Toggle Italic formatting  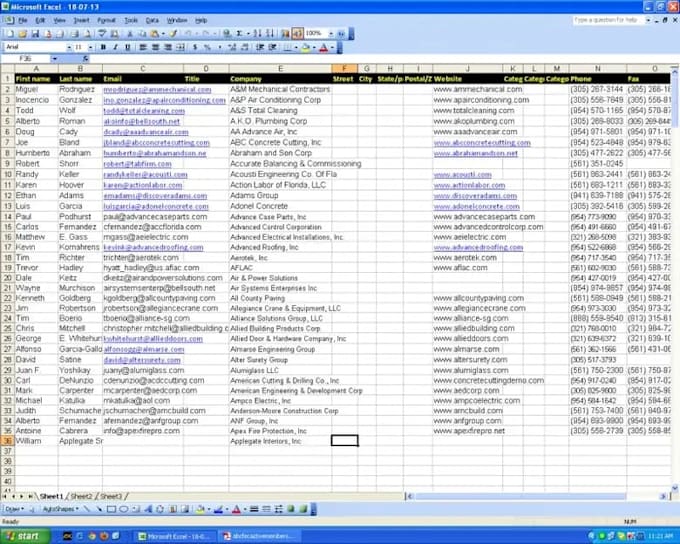(x=116, y=47)
